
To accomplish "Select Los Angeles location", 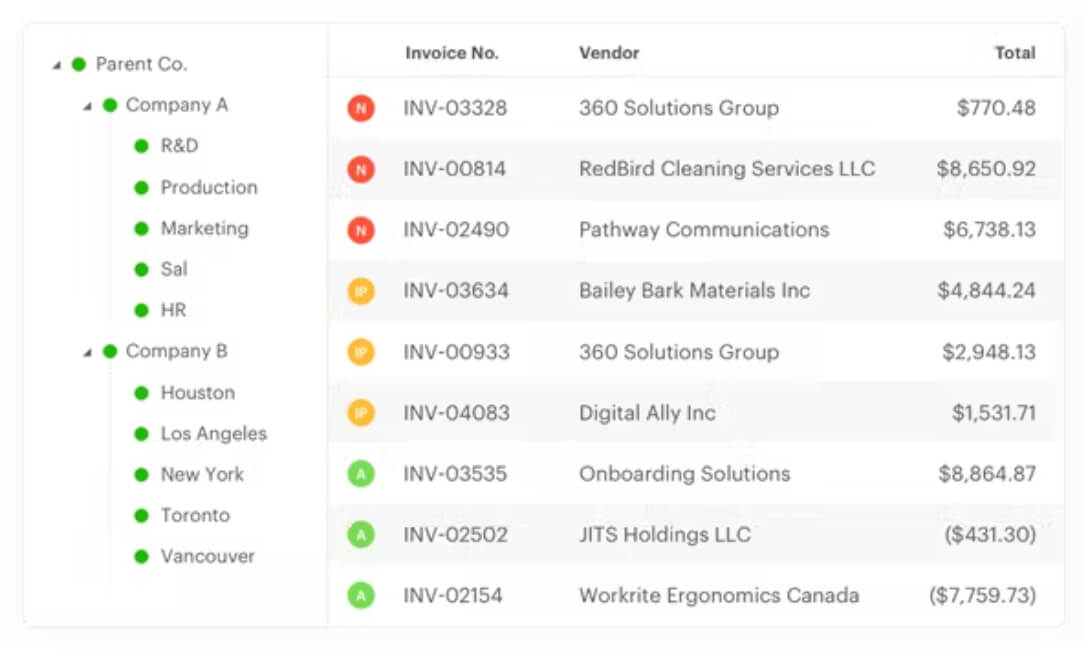I will pos(214,434).
